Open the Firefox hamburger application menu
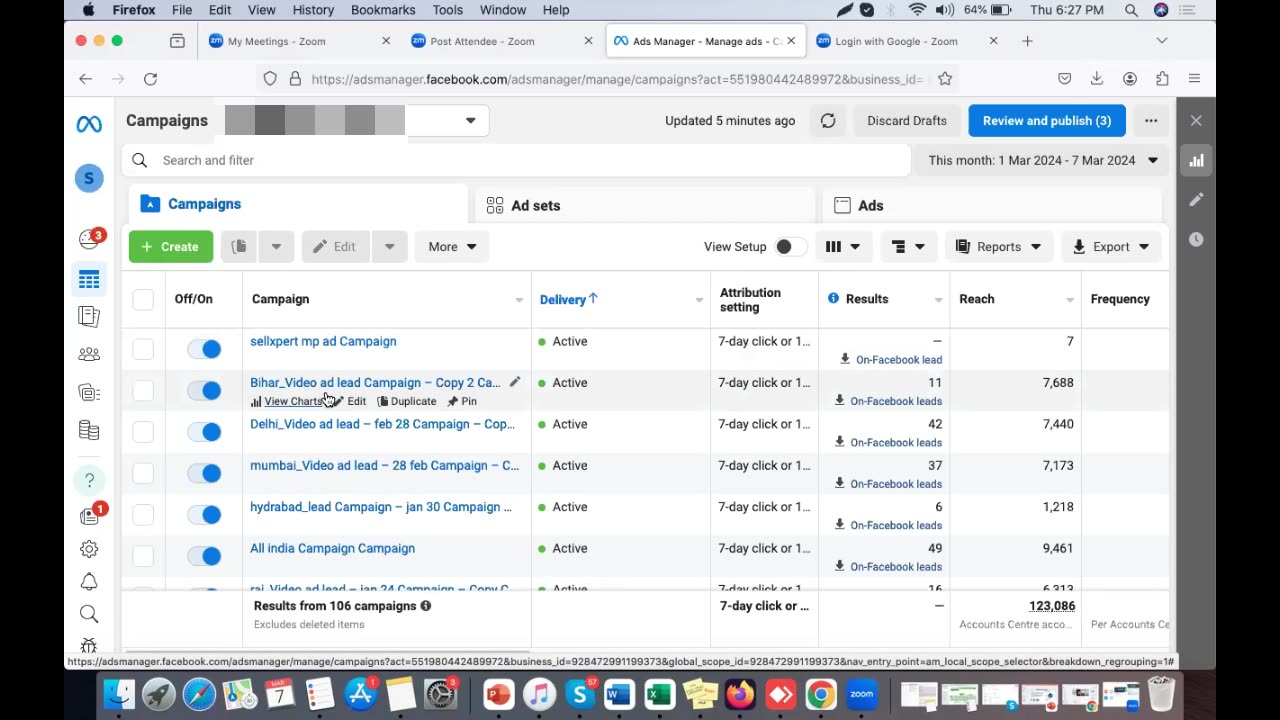 click(x=1195, y=79)
